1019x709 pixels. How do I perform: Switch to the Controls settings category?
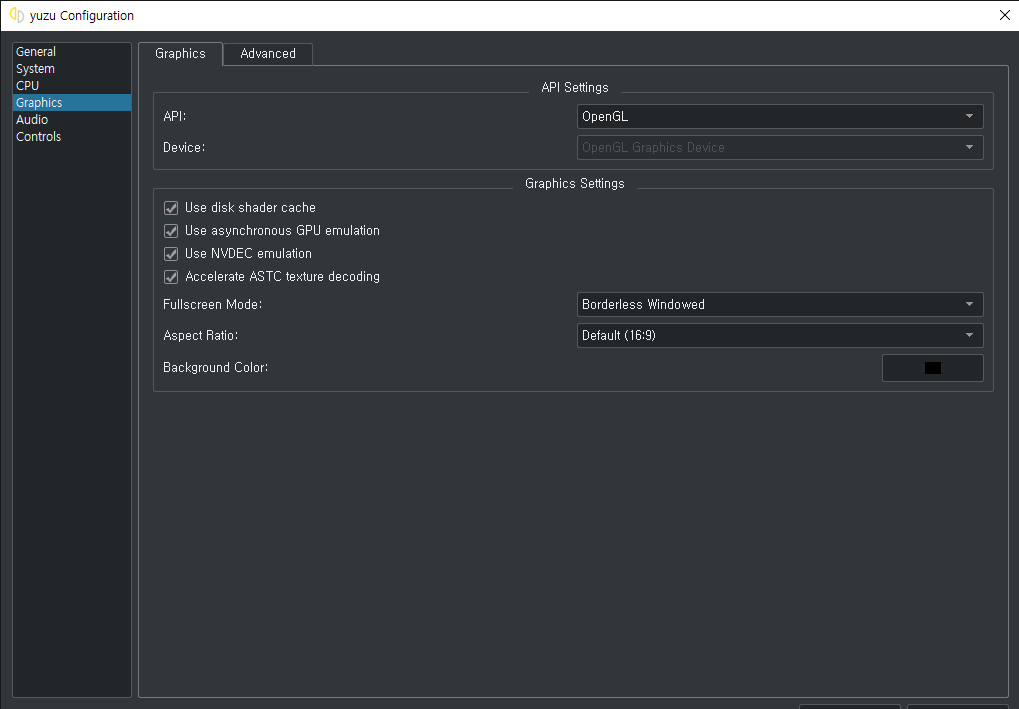(x=72, y=136)
